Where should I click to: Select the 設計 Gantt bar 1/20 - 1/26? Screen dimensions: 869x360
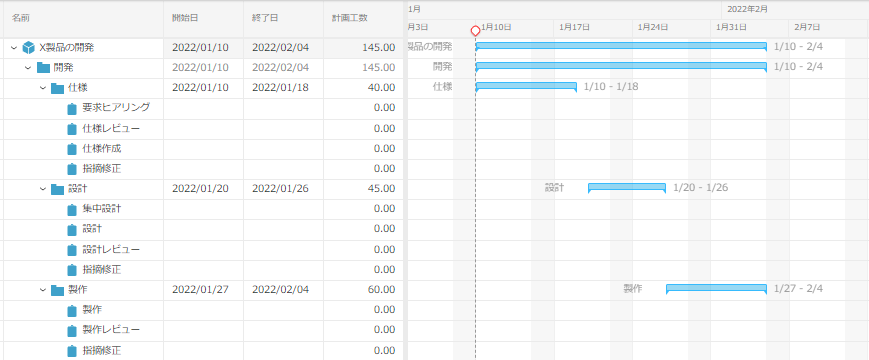(x=627, y=188)
